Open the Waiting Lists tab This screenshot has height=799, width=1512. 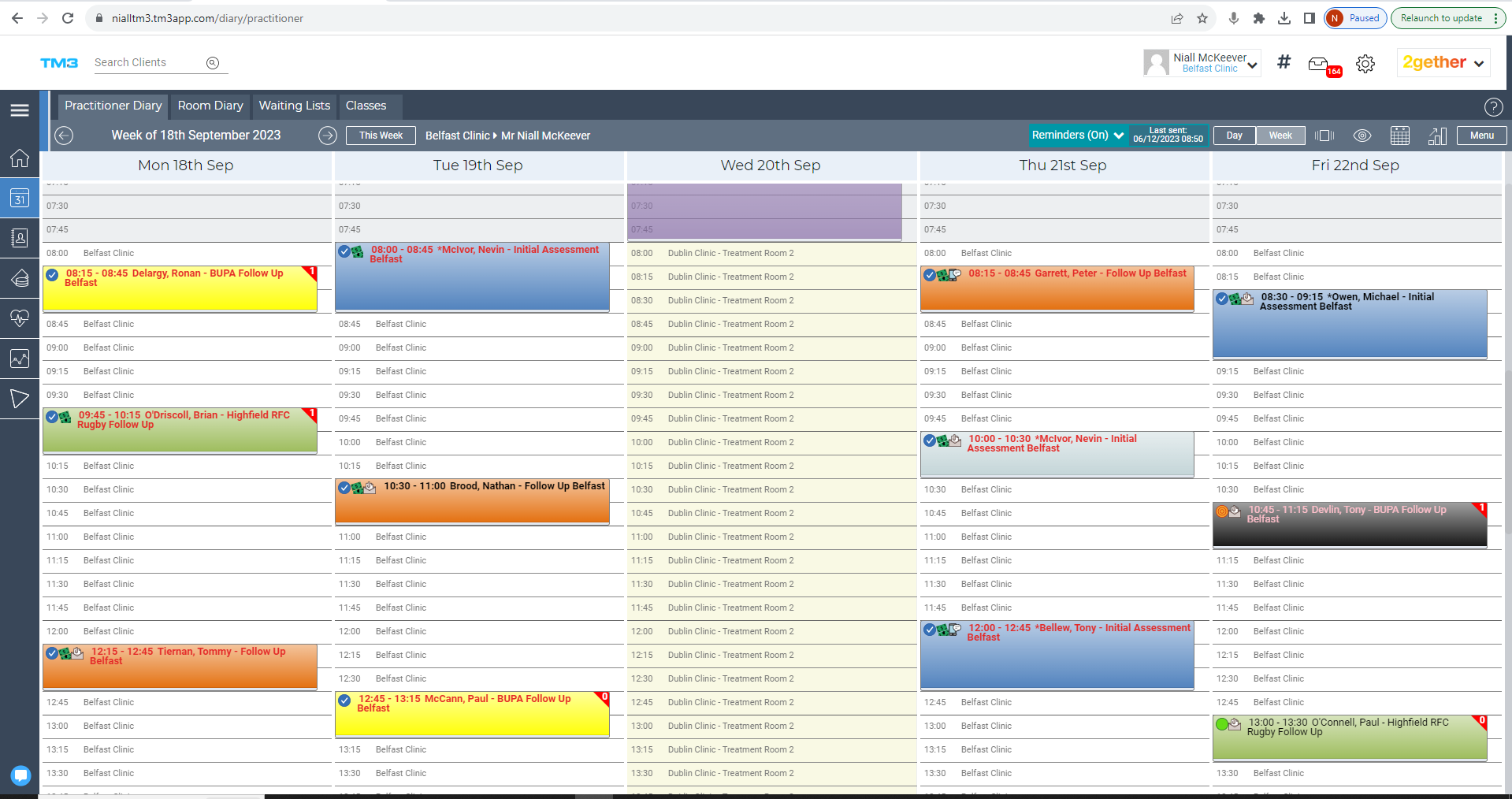[294, 106]
